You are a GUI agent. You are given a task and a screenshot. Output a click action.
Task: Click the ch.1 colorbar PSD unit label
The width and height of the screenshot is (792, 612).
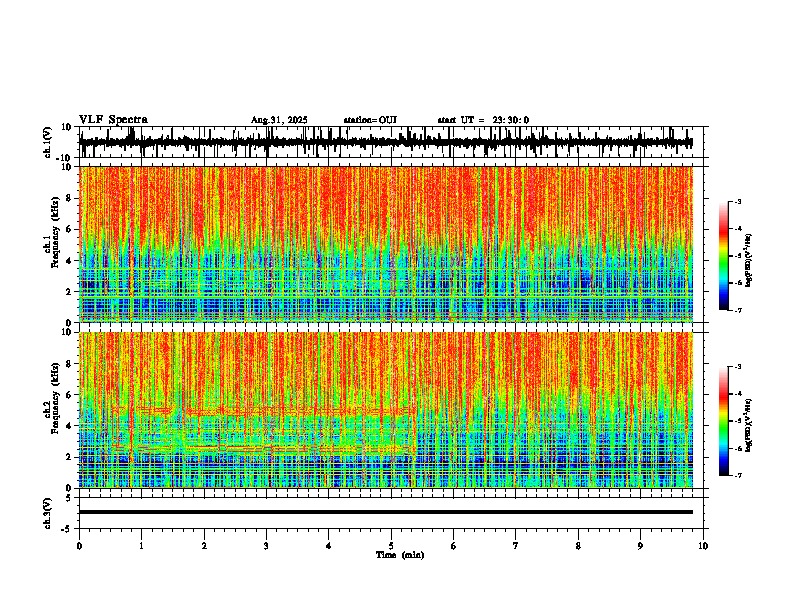coord(749,261)
